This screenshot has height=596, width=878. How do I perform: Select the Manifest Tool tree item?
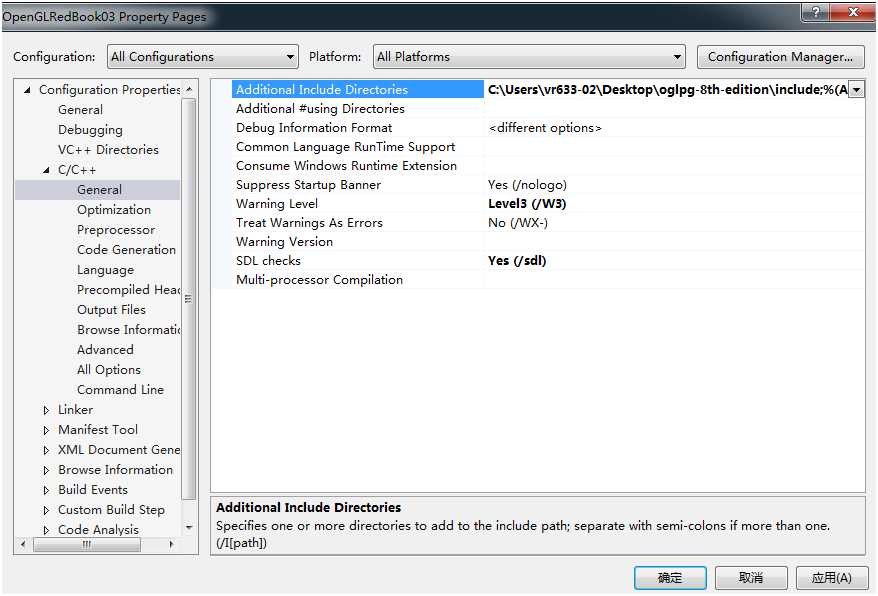[98, 430]
